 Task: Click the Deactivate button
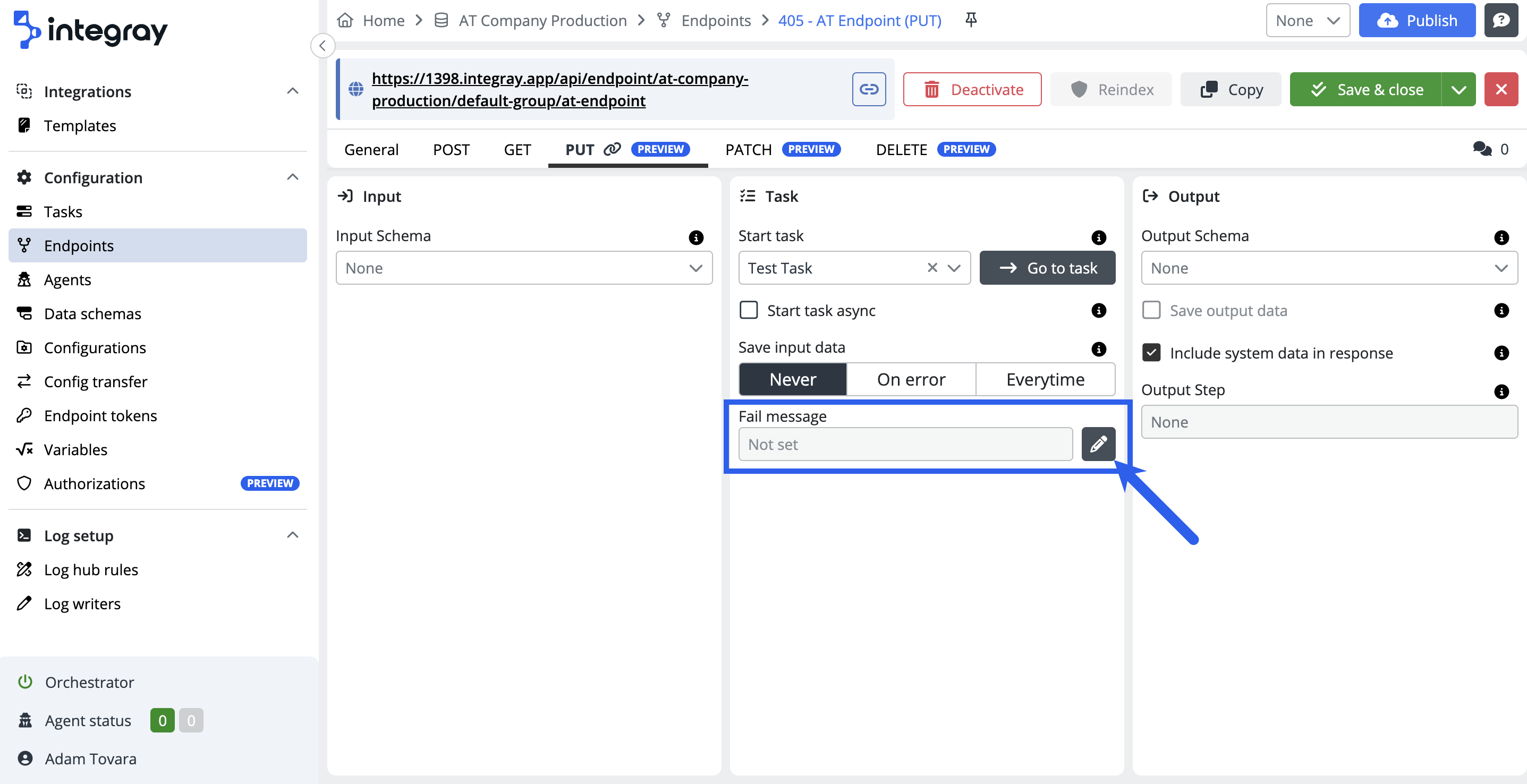972,89
